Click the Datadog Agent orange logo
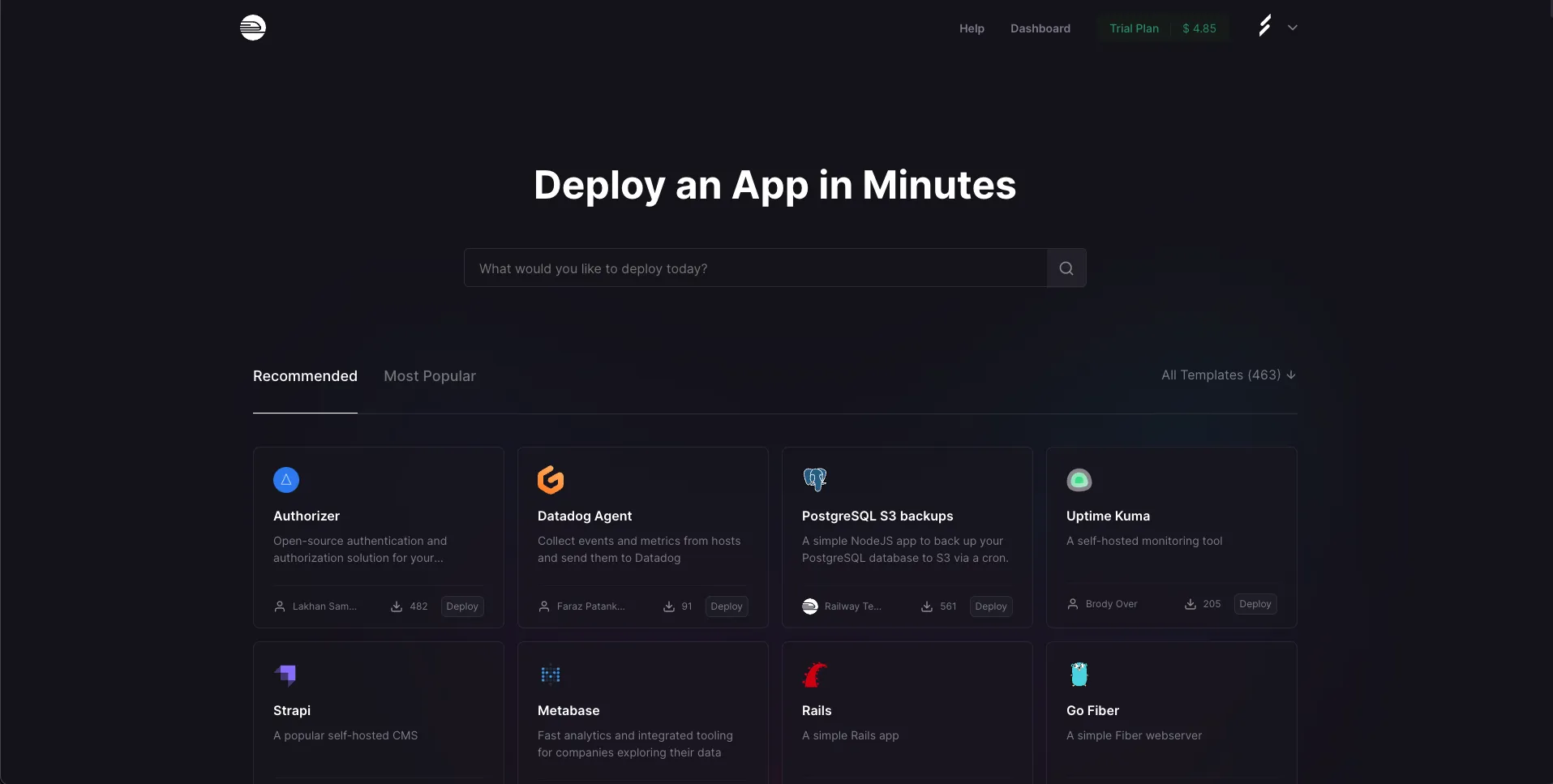The width and height of the screenshot is (1553, 784). [551, 480]
